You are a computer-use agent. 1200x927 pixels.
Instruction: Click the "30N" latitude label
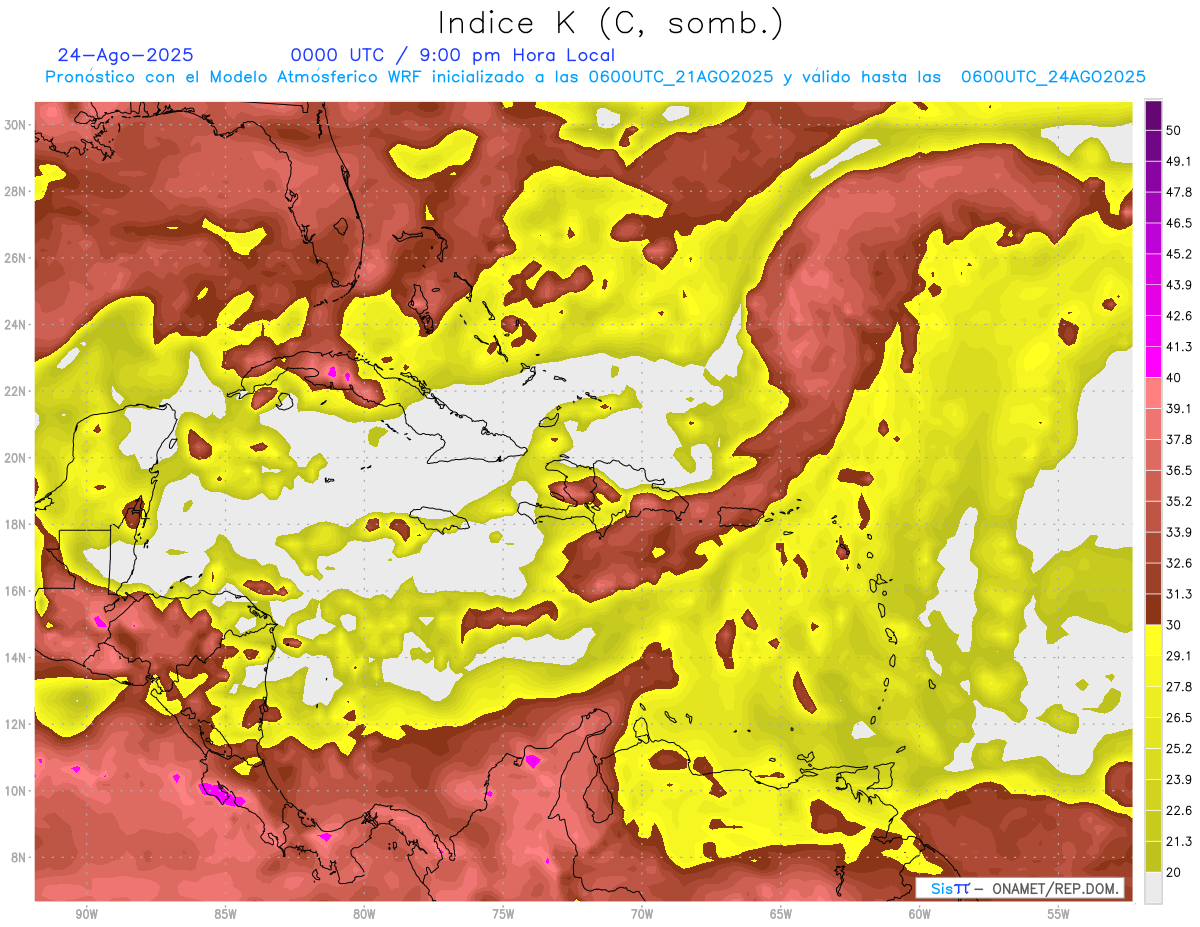click(x=15, y=124)
